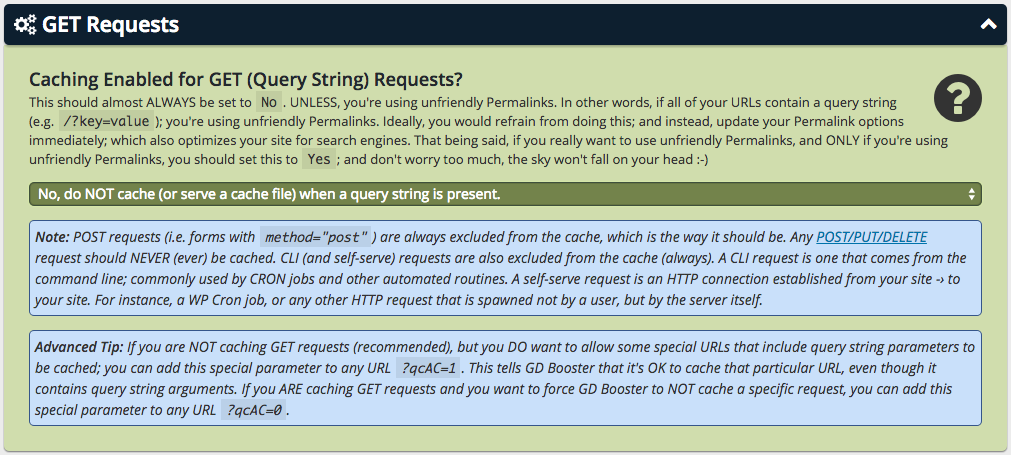1011x455 pixels.
Task: Click the GET Requests header title
Action: (110, 24)
